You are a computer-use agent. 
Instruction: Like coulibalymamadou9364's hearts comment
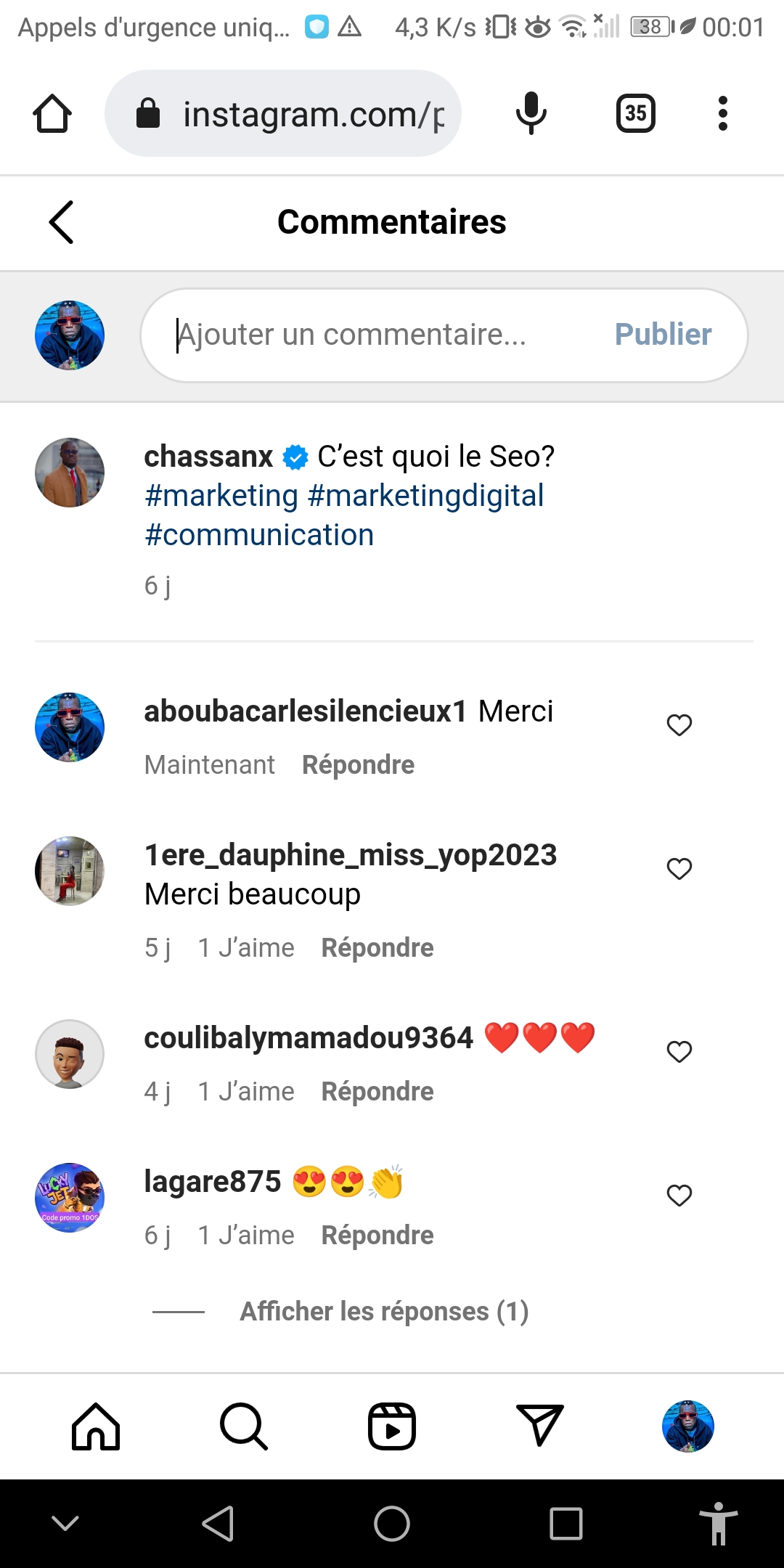pyautogui.click(x=679, y=1051)
